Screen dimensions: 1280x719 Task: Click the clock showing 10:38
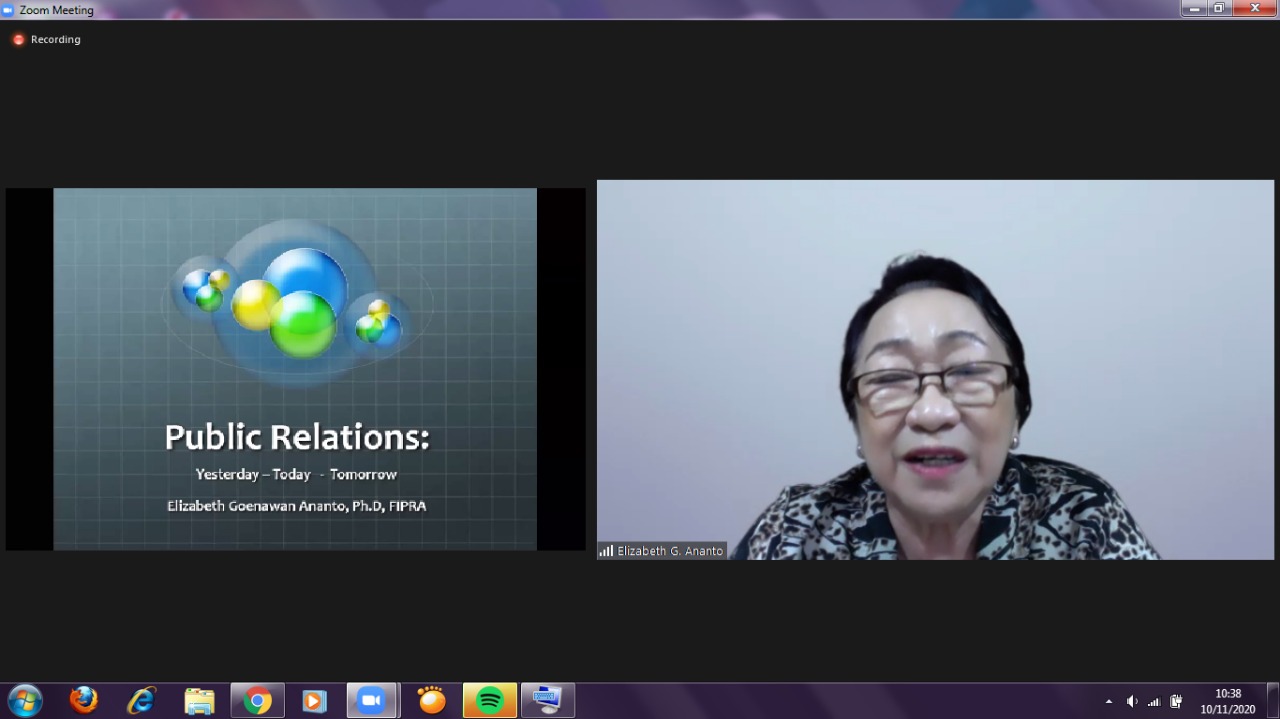1228,701
